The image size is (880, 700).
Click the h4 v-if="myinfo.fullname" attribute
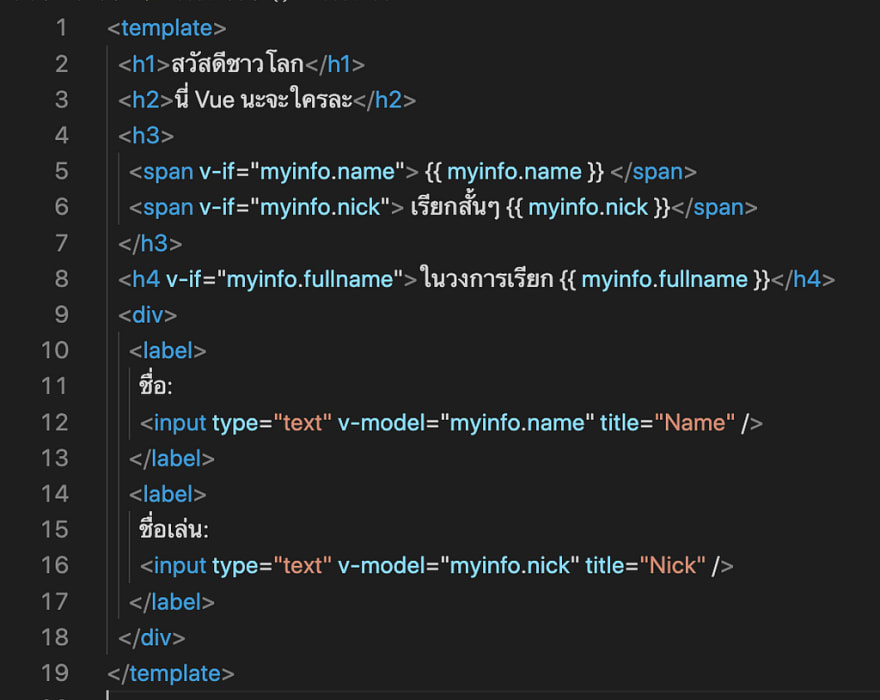(x=285, y=280)
